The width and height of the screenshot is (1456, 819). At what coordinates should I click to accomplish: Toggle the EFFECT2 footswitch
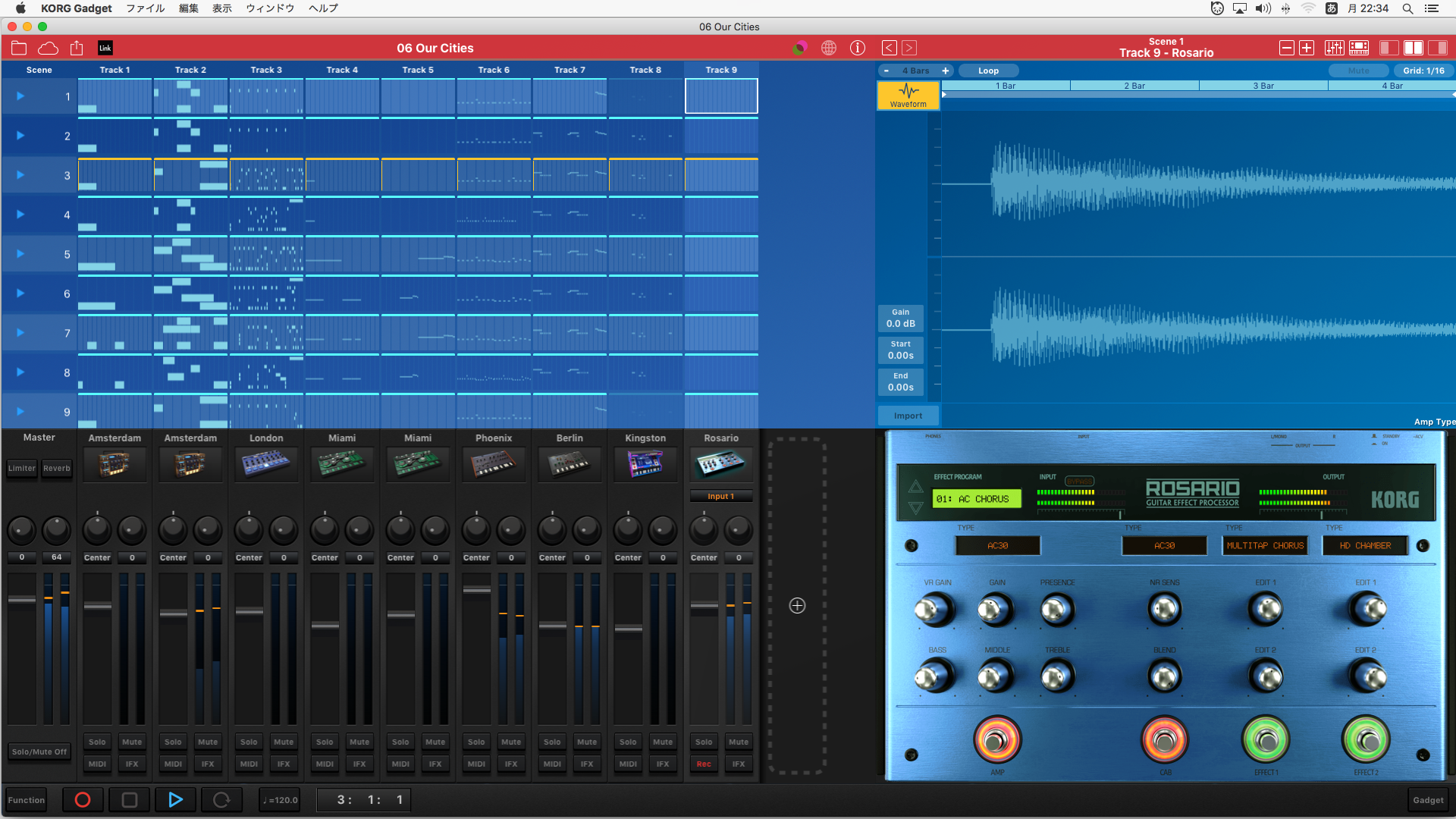pyautogui.click(x=1366, y=739)
